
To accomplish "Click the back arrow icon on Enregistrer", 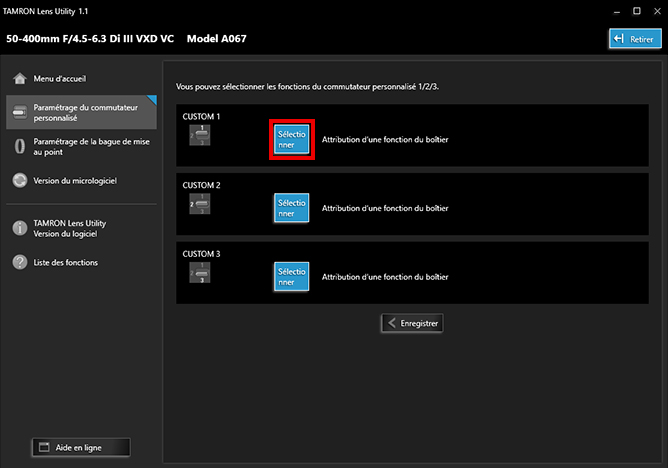I will point(392,323).
